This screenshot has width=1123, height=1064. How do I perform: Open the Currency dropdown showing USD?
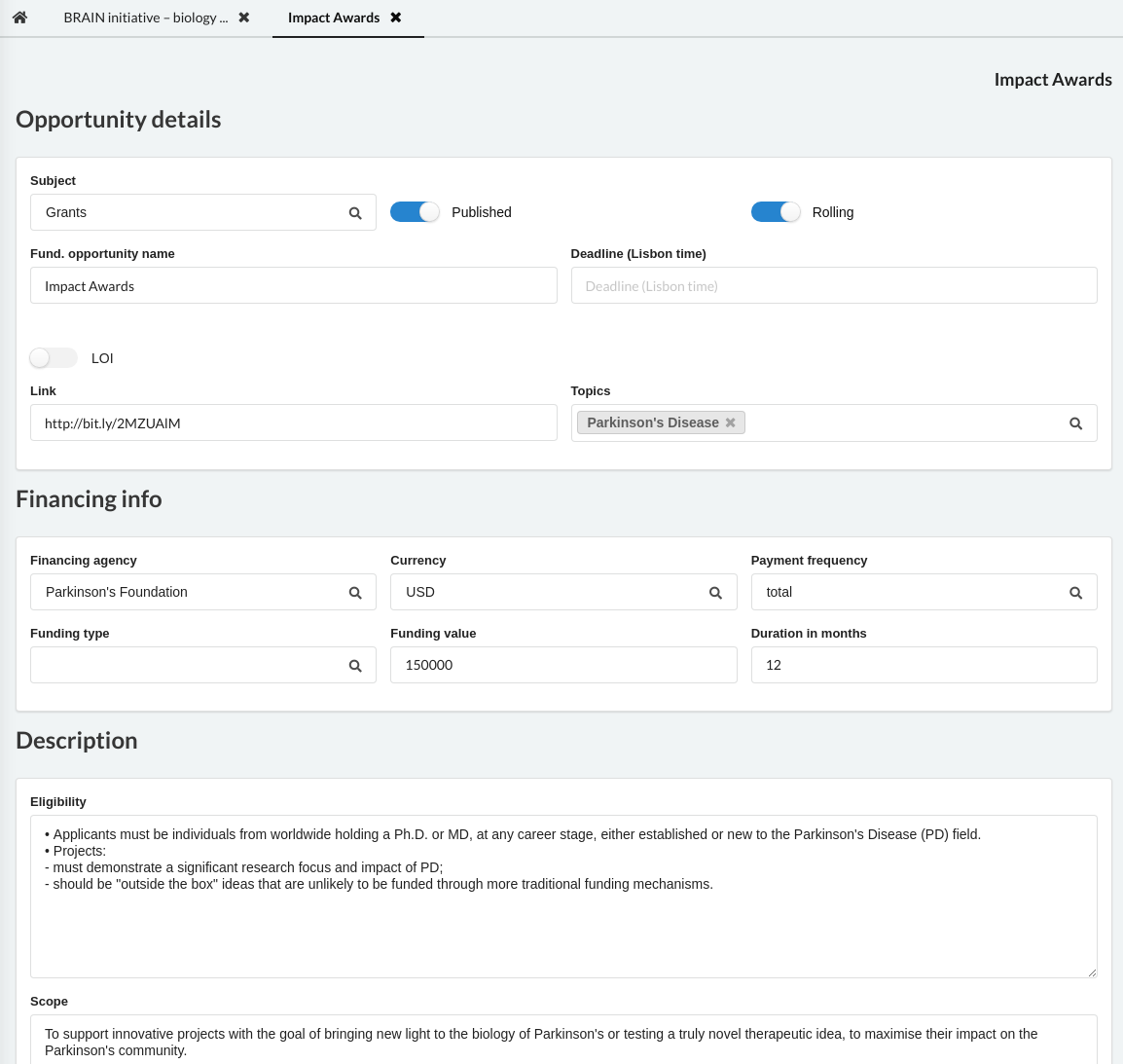[x=562, y=592]
